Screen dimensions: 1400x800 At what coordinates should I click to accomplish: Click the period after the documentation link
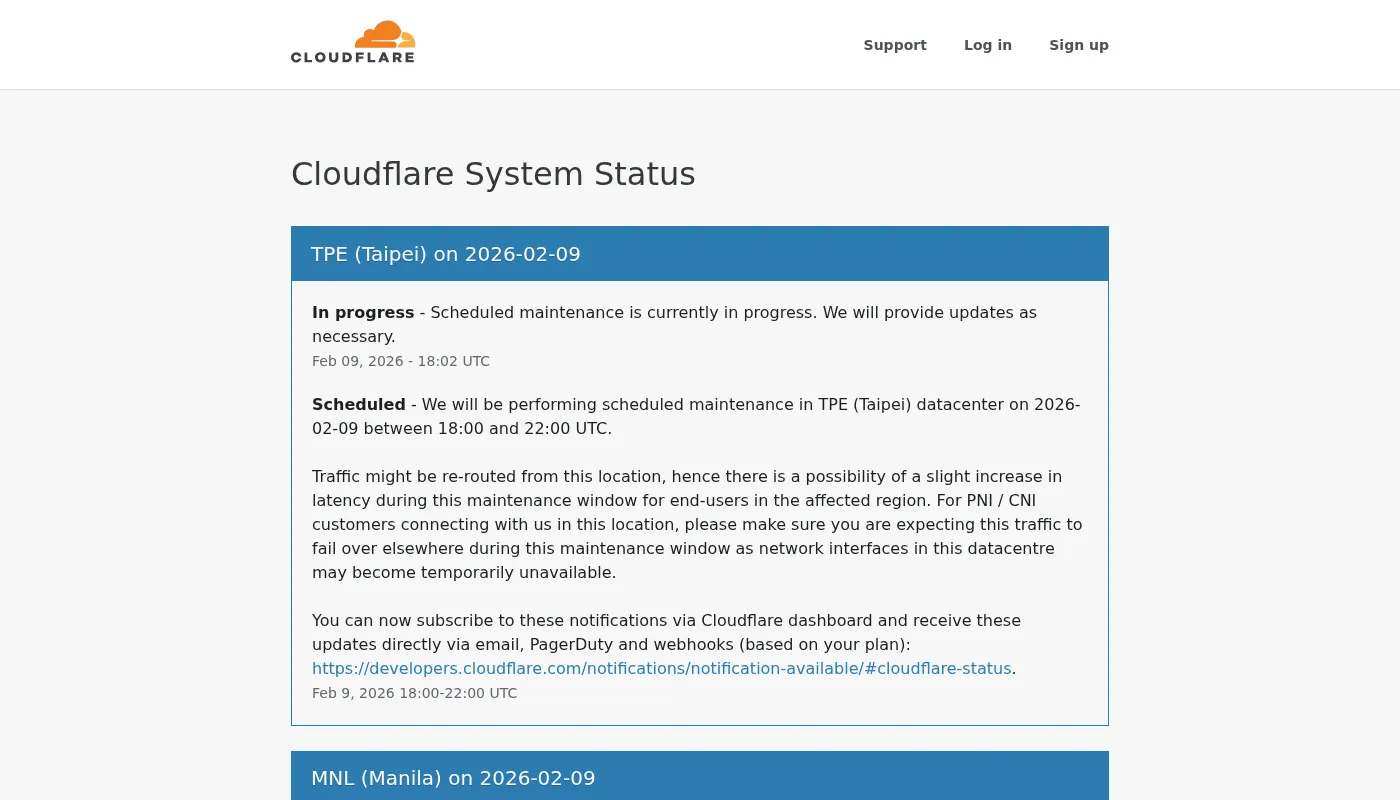click(1014, 668)
